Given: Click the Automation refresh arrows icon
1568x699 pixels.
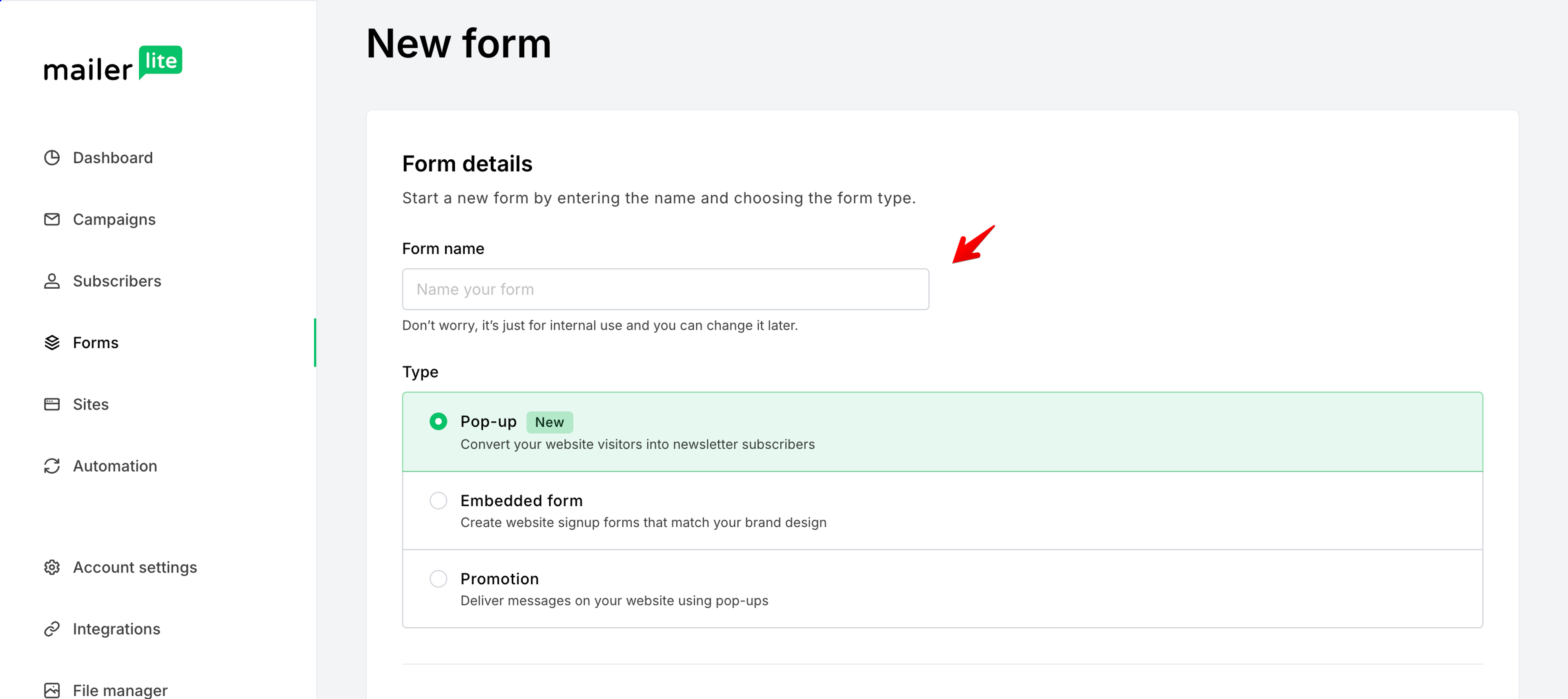Looking at the screenshot, I should (x=52, y=466).
